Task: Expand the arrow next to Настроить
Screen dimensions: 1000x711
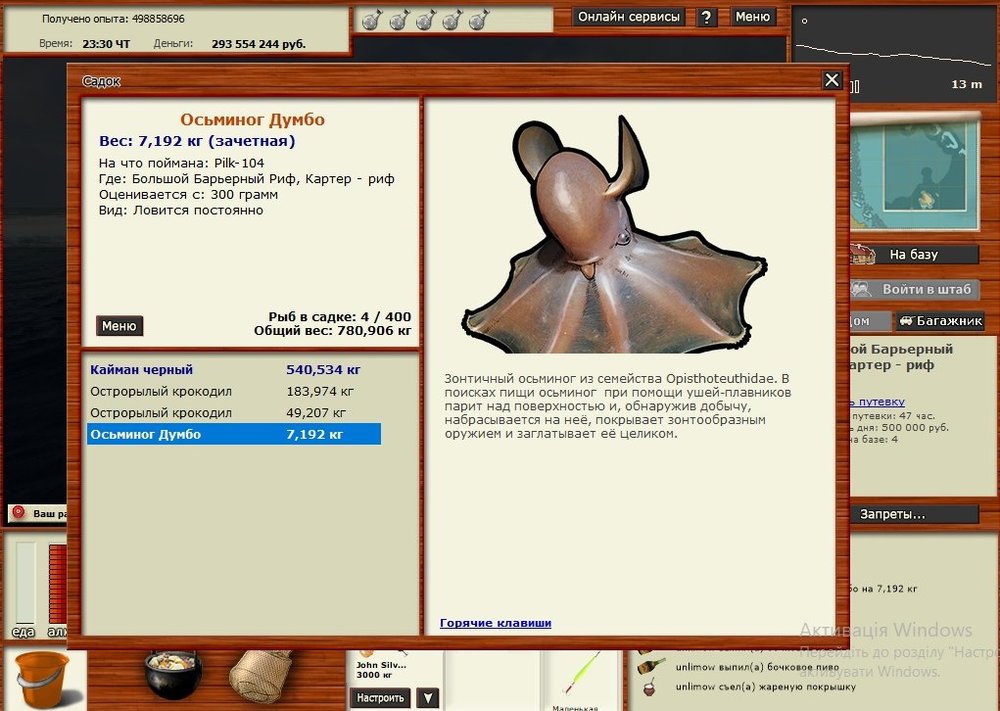Action: pyautogui.click(x=427, y=698)
